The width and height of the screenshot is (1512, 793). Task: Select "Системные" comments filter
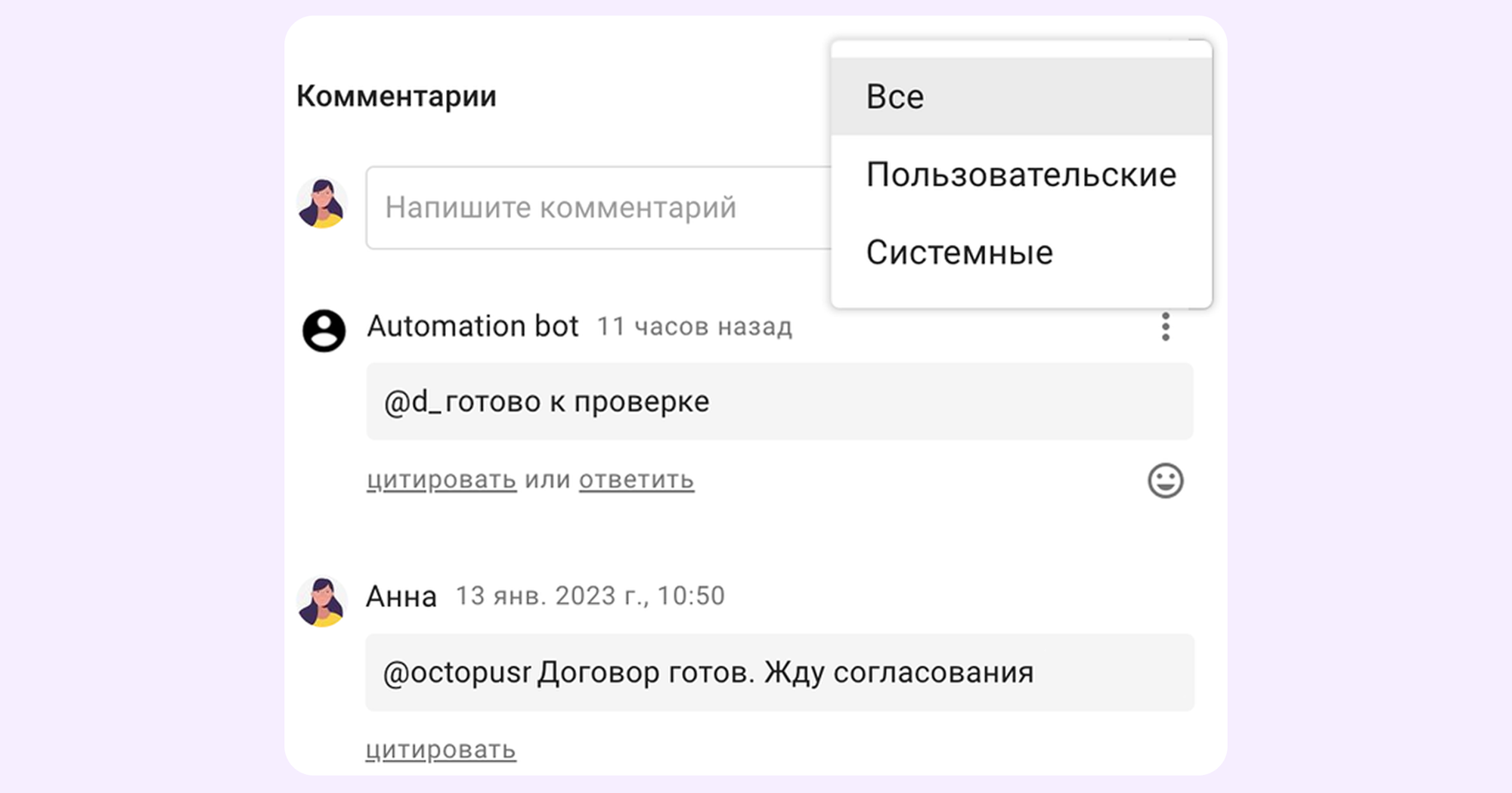pos(959,252)
